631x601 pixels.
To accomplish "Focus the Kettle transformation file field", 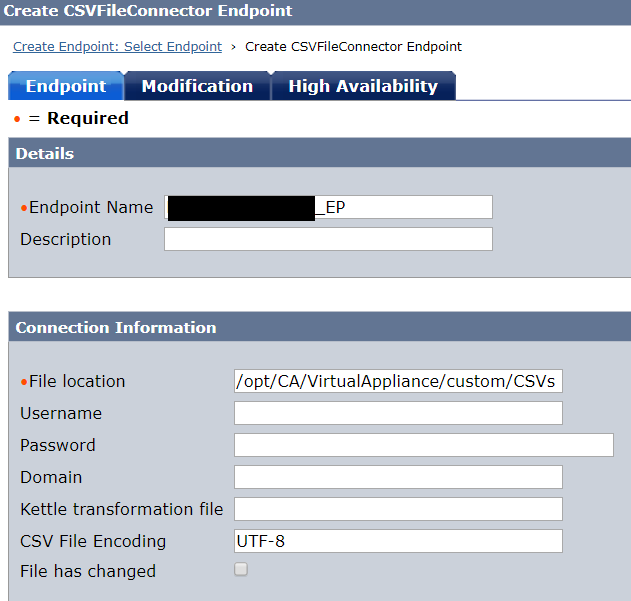I will click(398, 509).
